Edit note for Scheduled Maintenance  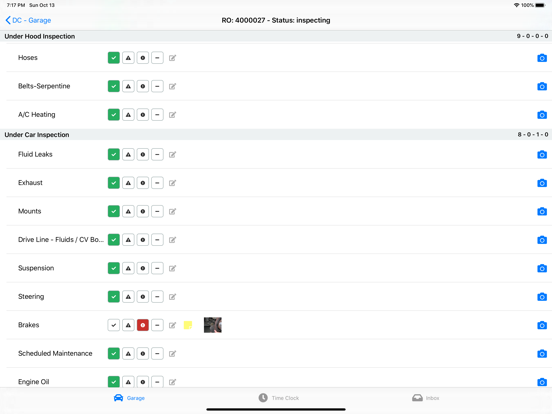click(172, 353)
